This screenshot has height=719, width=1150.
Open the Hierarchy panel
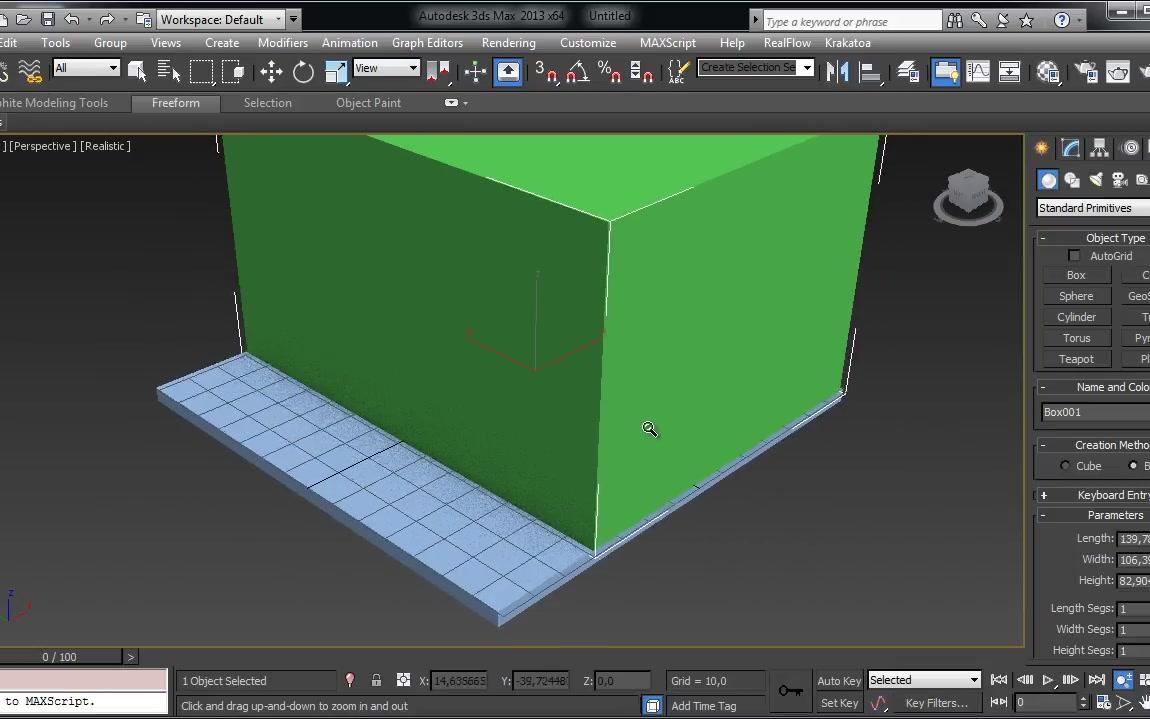pos(1098,147)
